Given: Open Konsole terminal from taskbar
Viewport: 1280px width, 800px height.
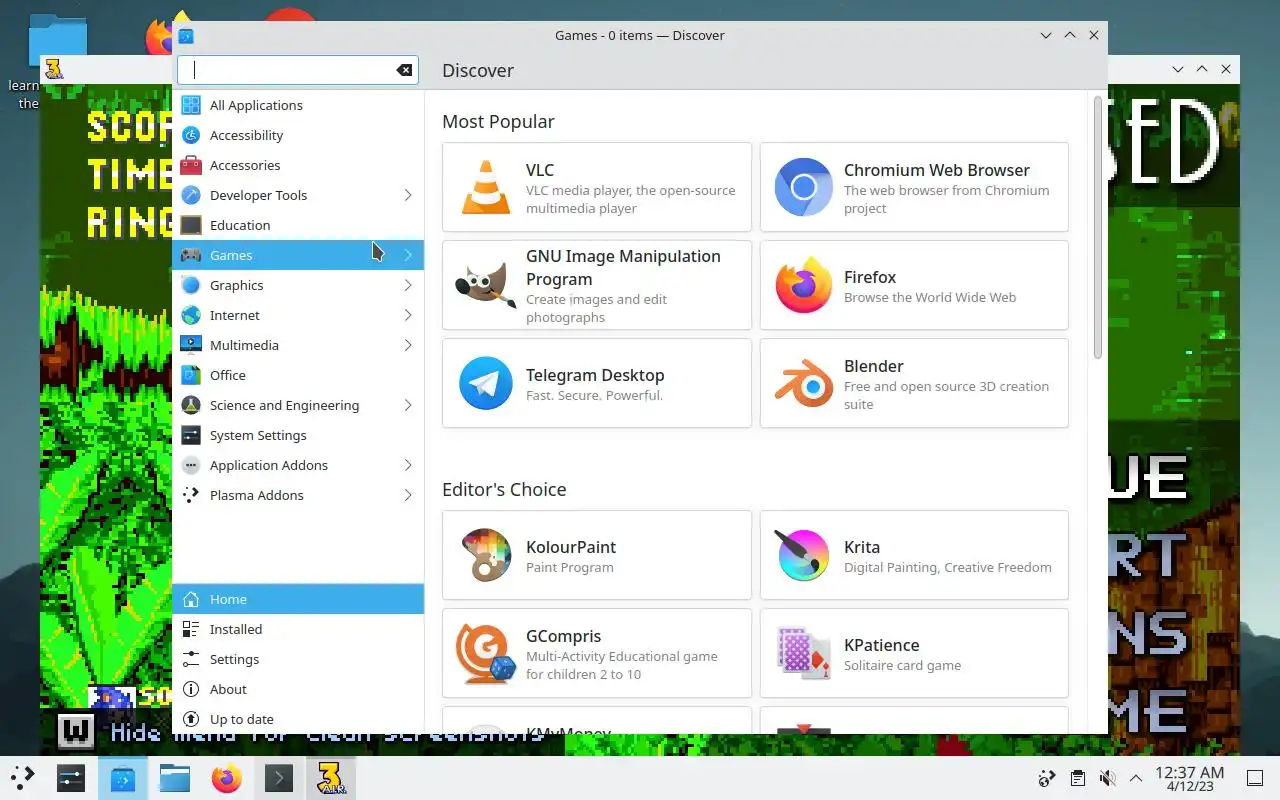Looking at the screenshot, I should tap(279, 778).
